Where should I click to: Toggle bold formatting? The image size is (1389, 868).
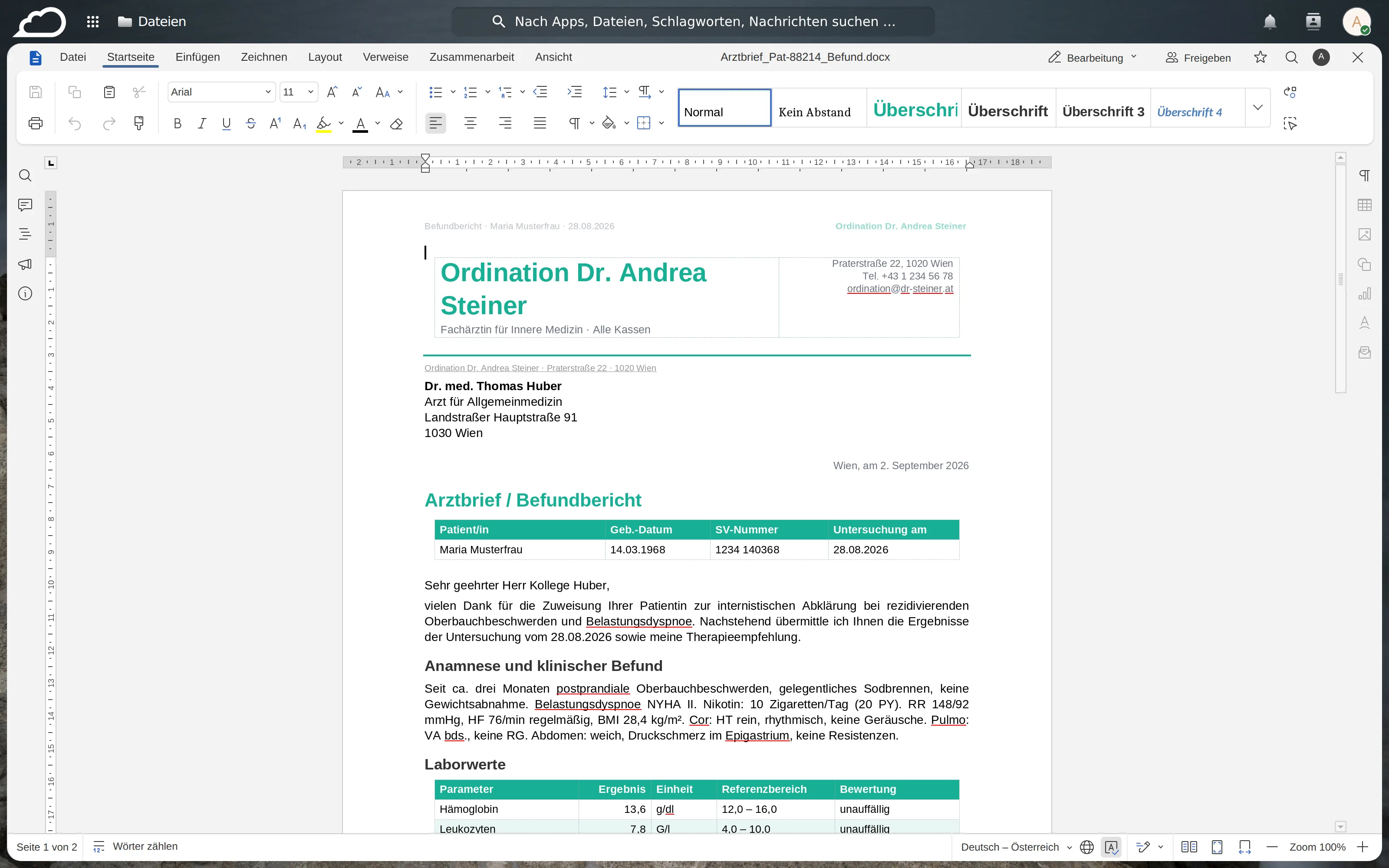click(x=178, y=123)
